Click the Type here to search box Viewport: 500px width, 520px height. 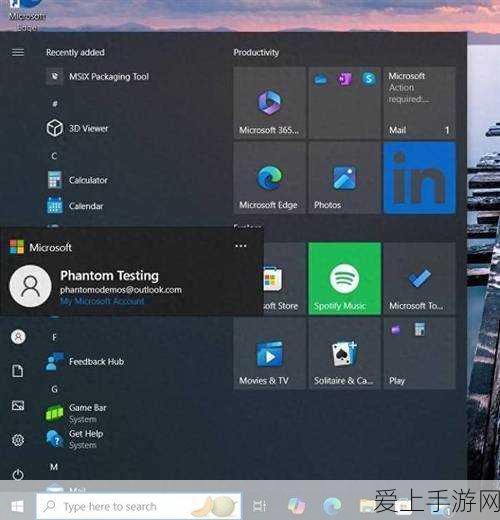click(138, 507)
